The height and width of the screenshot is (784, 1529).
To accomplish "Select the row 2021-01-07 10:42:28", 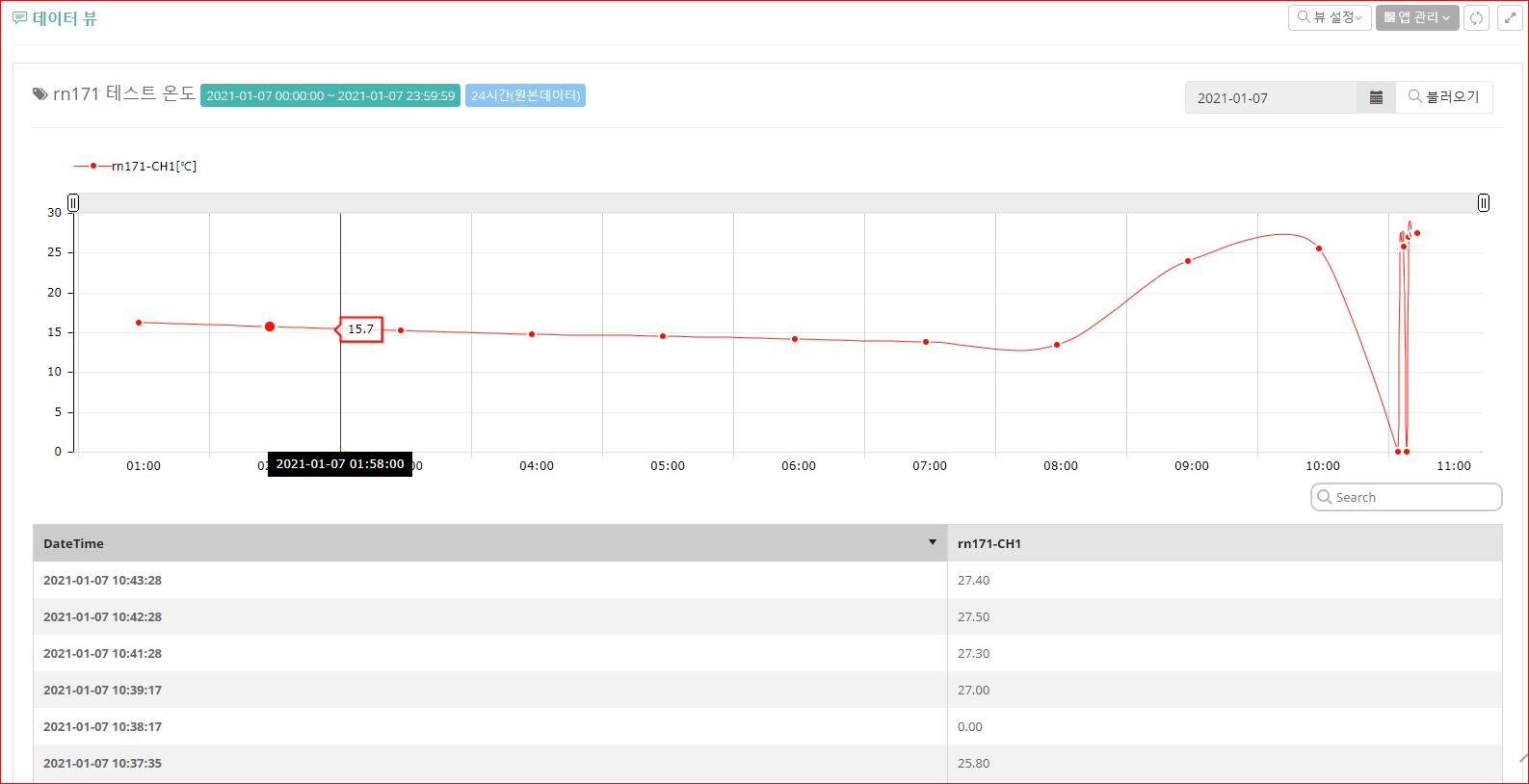I will (x=768, y=616).
